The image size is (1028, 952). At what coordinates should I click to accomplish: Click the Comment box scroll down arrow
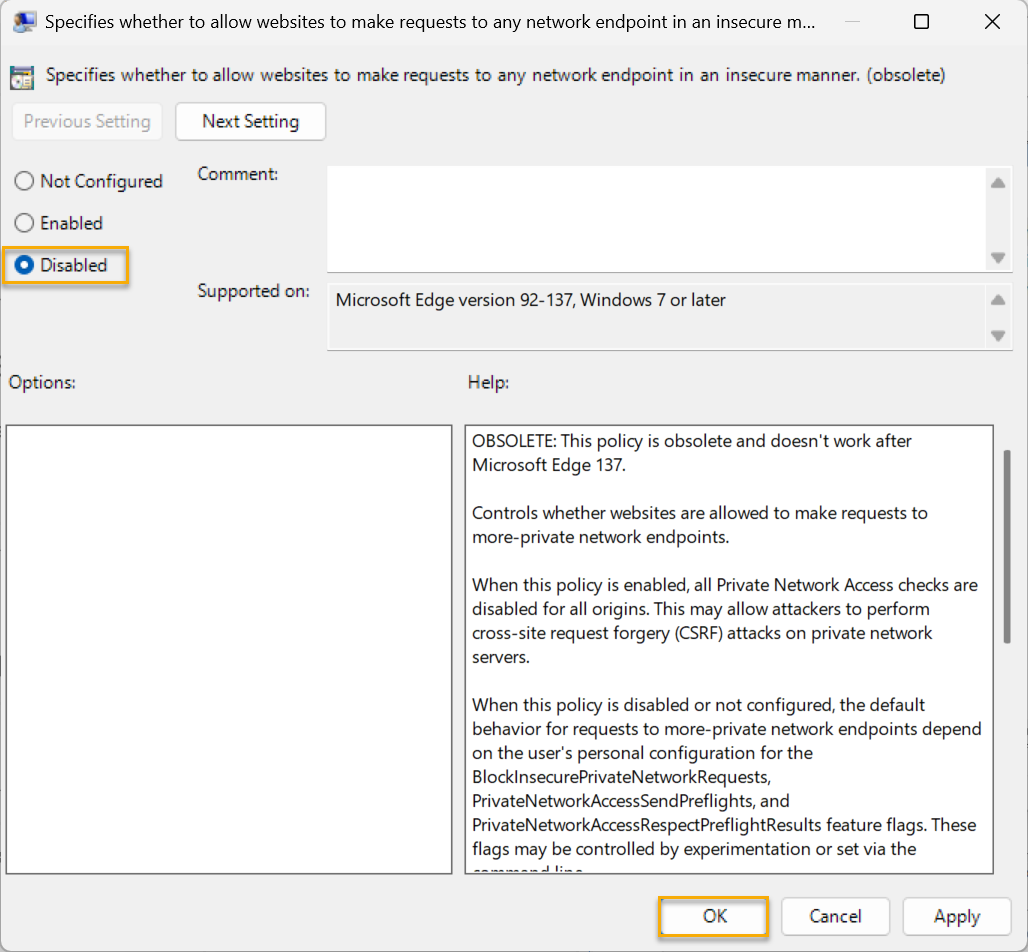tap(997, 257)
